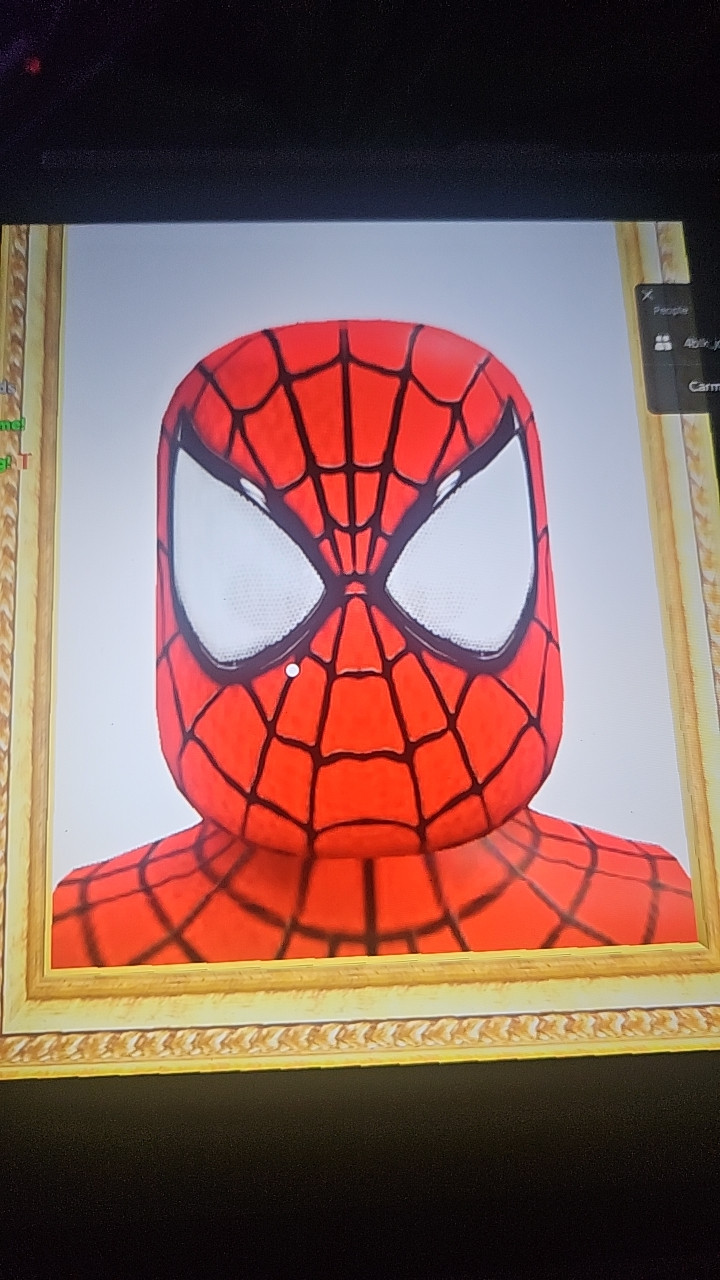The height and width of the screenshot is (1280, 720).
Task: Click the Spider-Man mask's left white eye
Action: (245, 559)
